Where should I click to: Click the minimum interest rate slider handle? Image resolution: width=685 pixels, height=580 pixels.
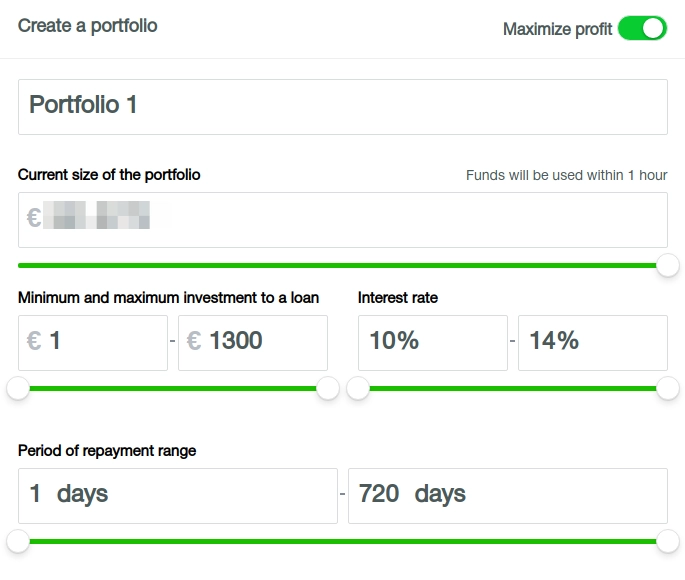click(x=358, y=389)
